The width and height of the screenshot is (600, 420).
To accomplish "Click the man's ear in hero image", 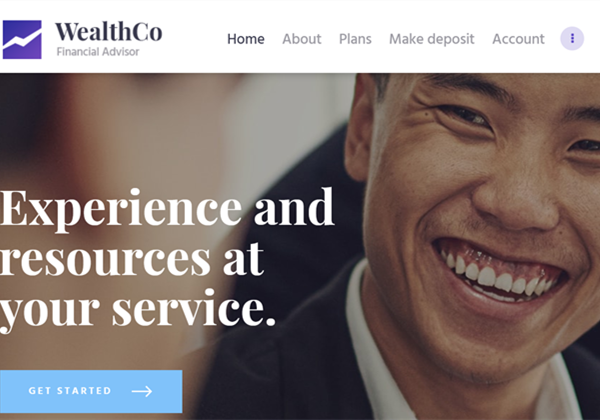I will [358, 130].
